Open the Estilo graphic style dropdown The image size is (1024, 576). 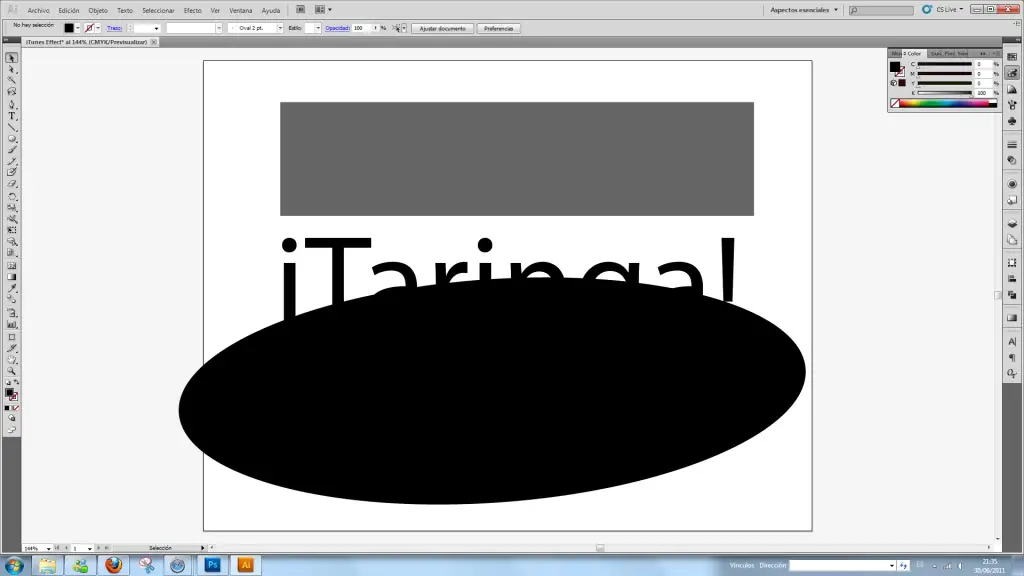(x=318, y=28)
